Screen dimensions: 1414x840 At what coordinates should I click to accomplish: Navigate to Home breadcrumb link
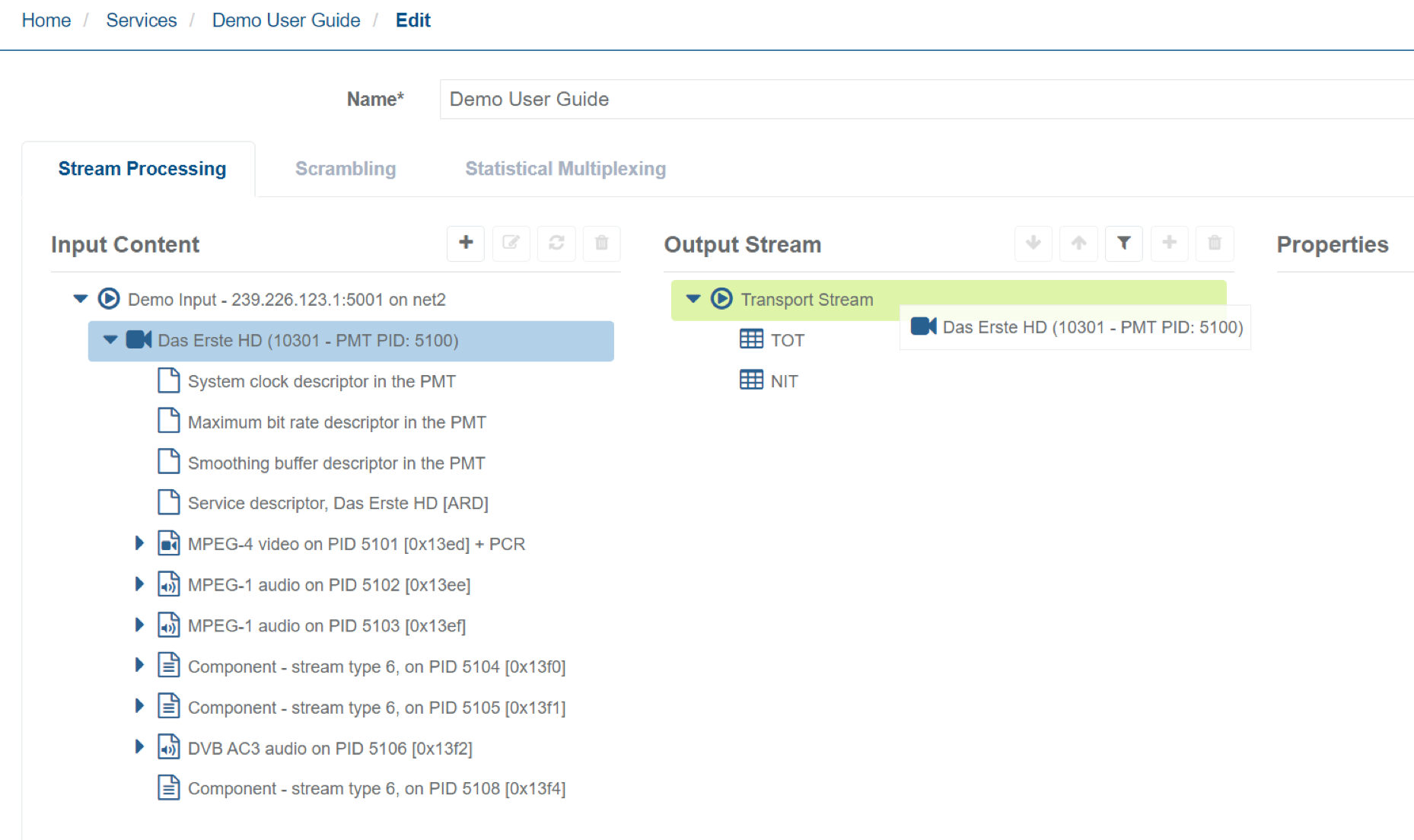[x=46, y=21]
